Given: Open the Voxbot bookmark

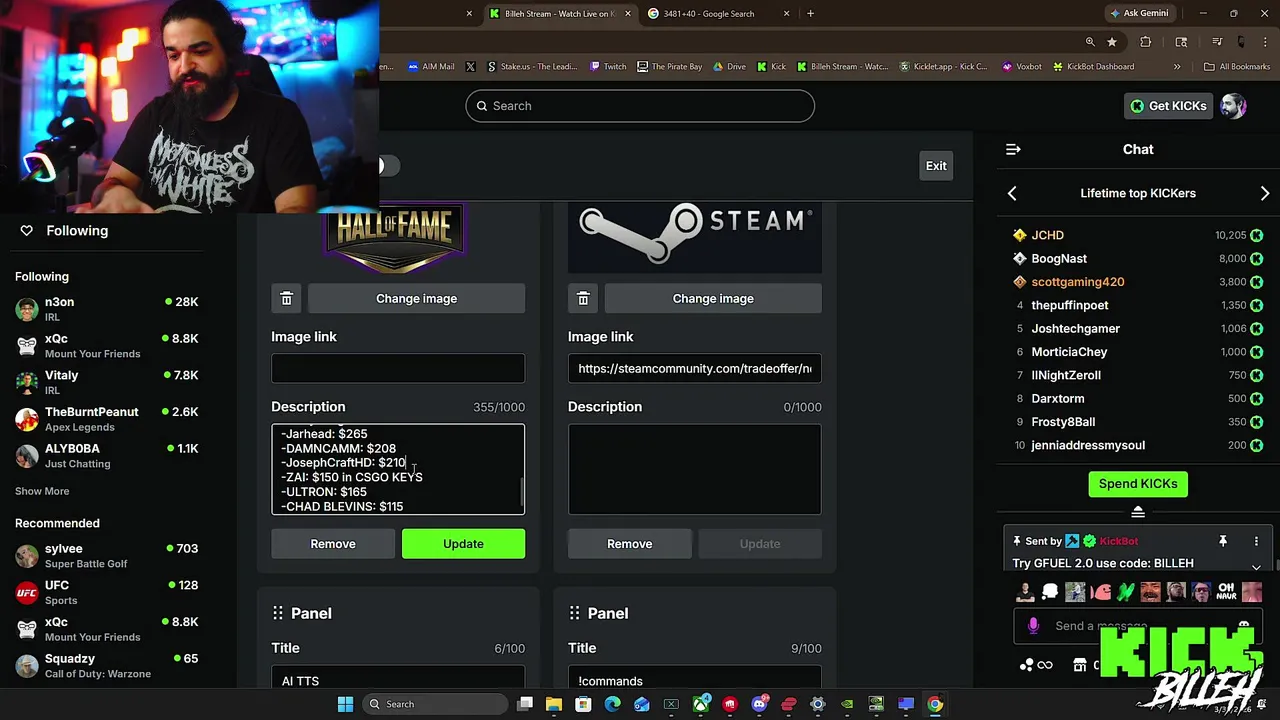Looking at the screenshot, I should (1021, 67).
